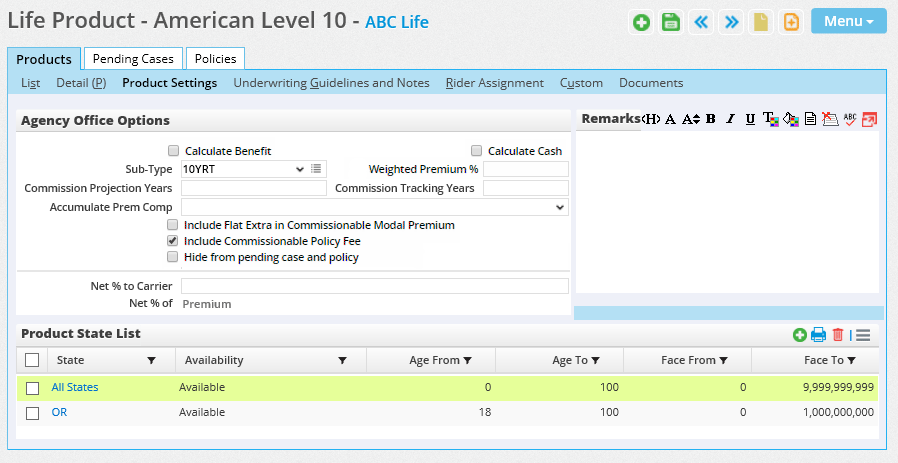
Task: Toggle underline formatting in Remarks
Action: click(x=750, y=119)
